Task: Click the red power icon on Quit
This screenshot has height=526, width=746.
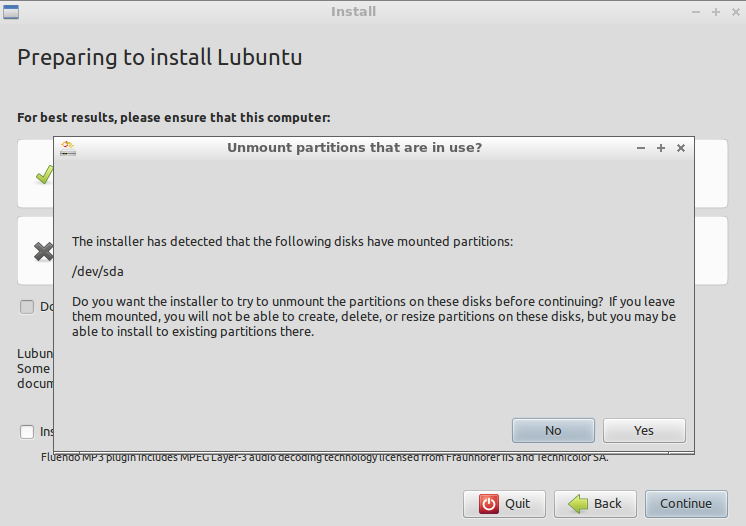Action: tap(489, 504)
